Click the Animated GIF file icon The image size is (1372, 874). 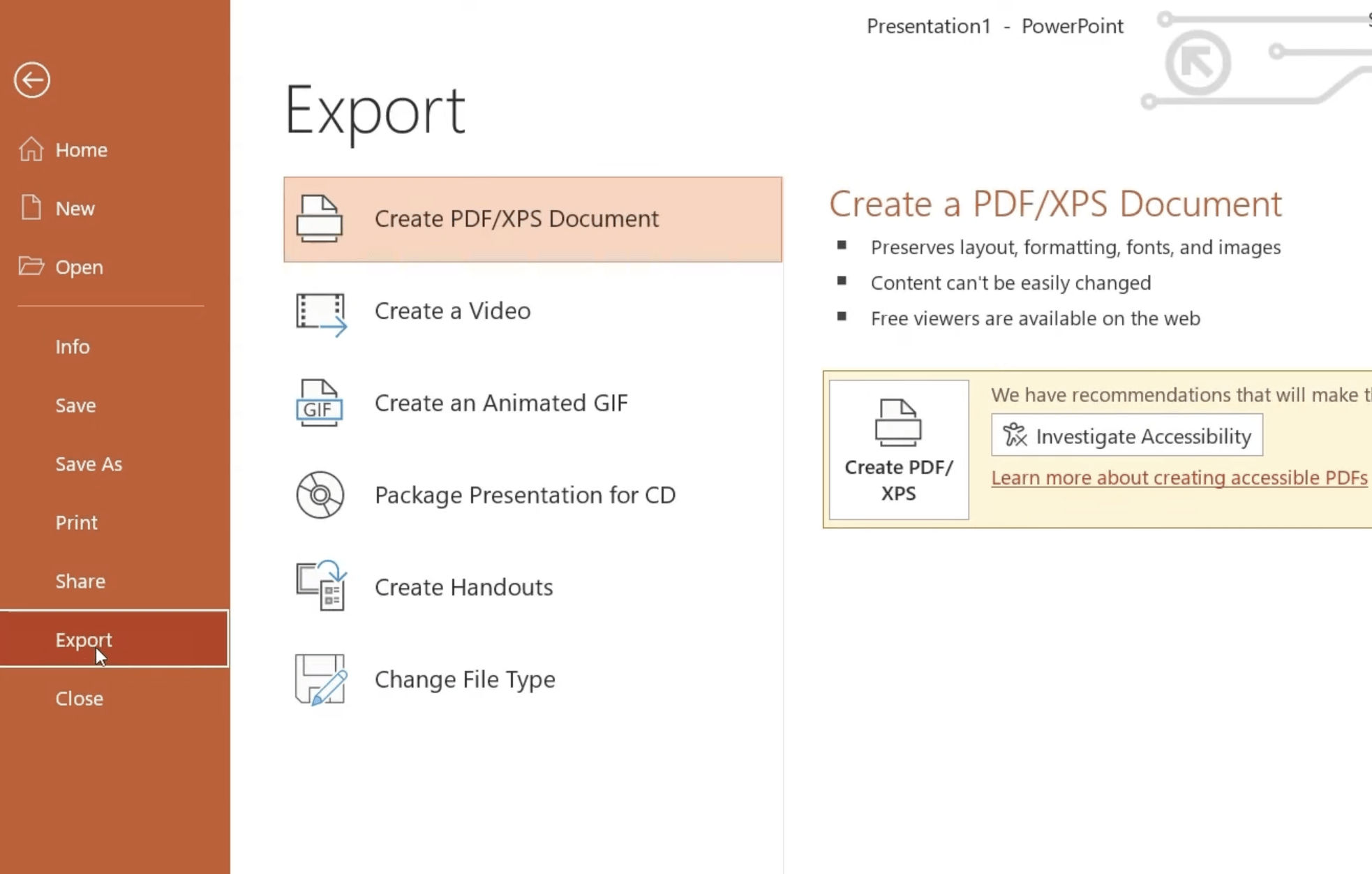320,403
